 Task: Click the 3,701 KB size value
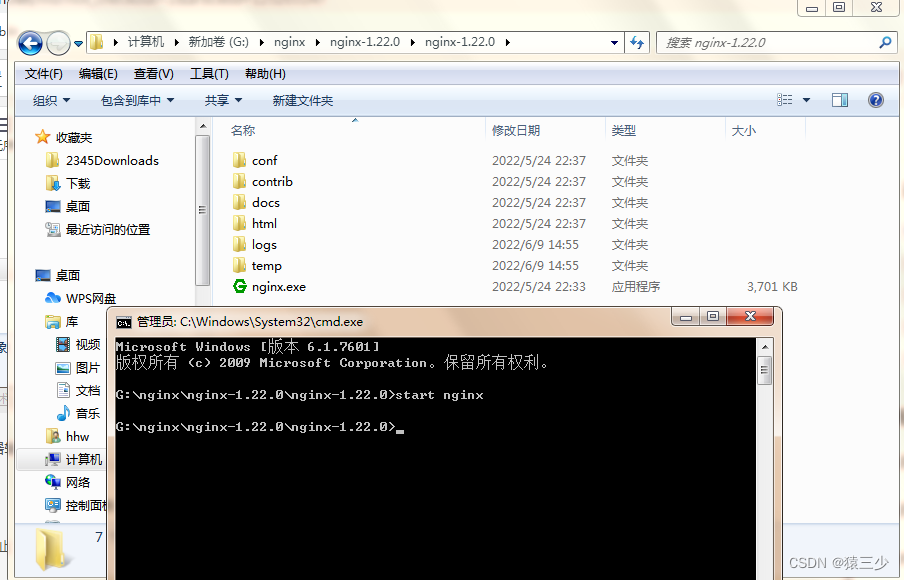pyautogui.click(x=772, y=287)
